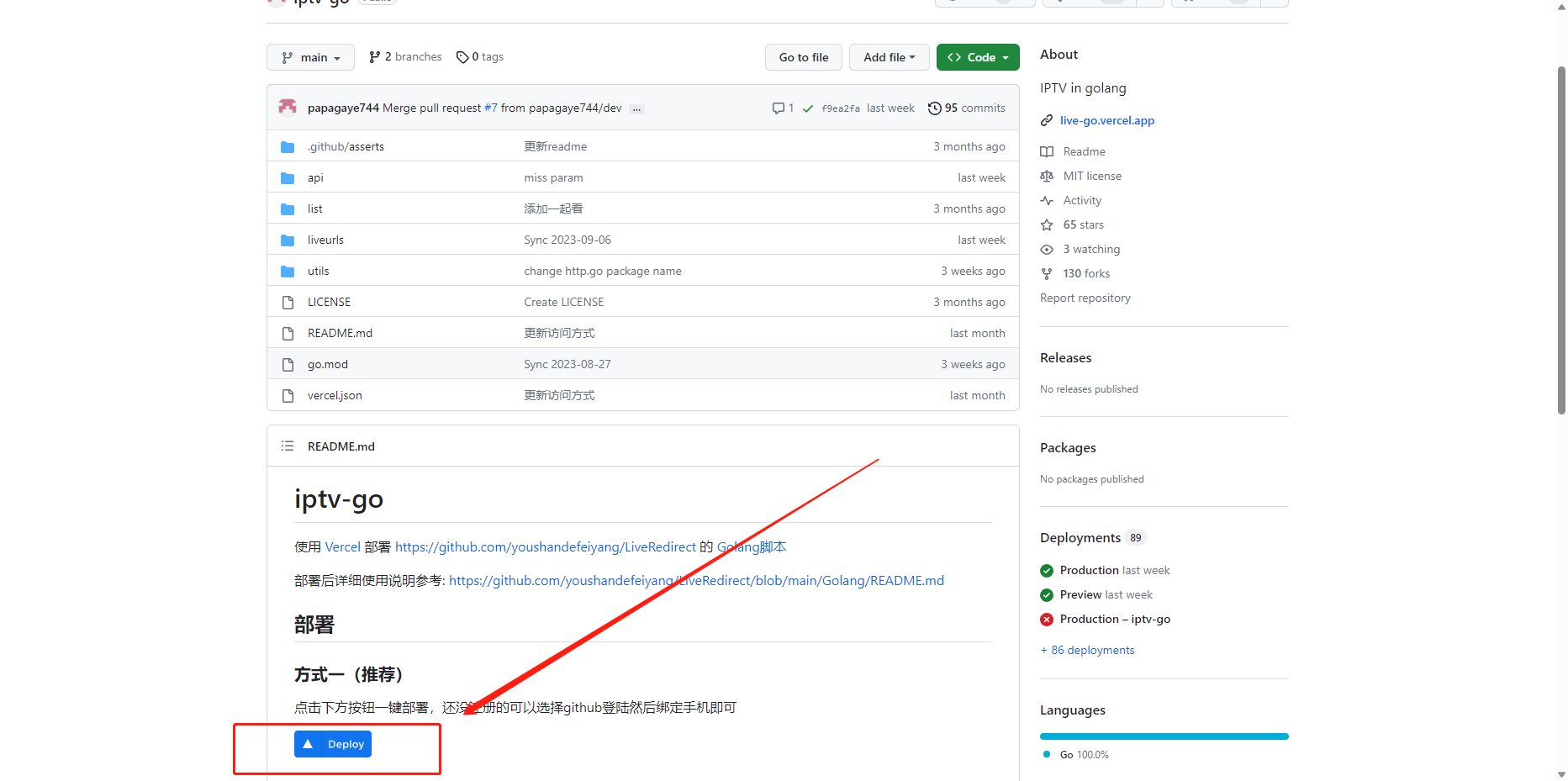Expand the green Code dropdown
Viewport: 1568px width, 781px height.
click(978, 57)
